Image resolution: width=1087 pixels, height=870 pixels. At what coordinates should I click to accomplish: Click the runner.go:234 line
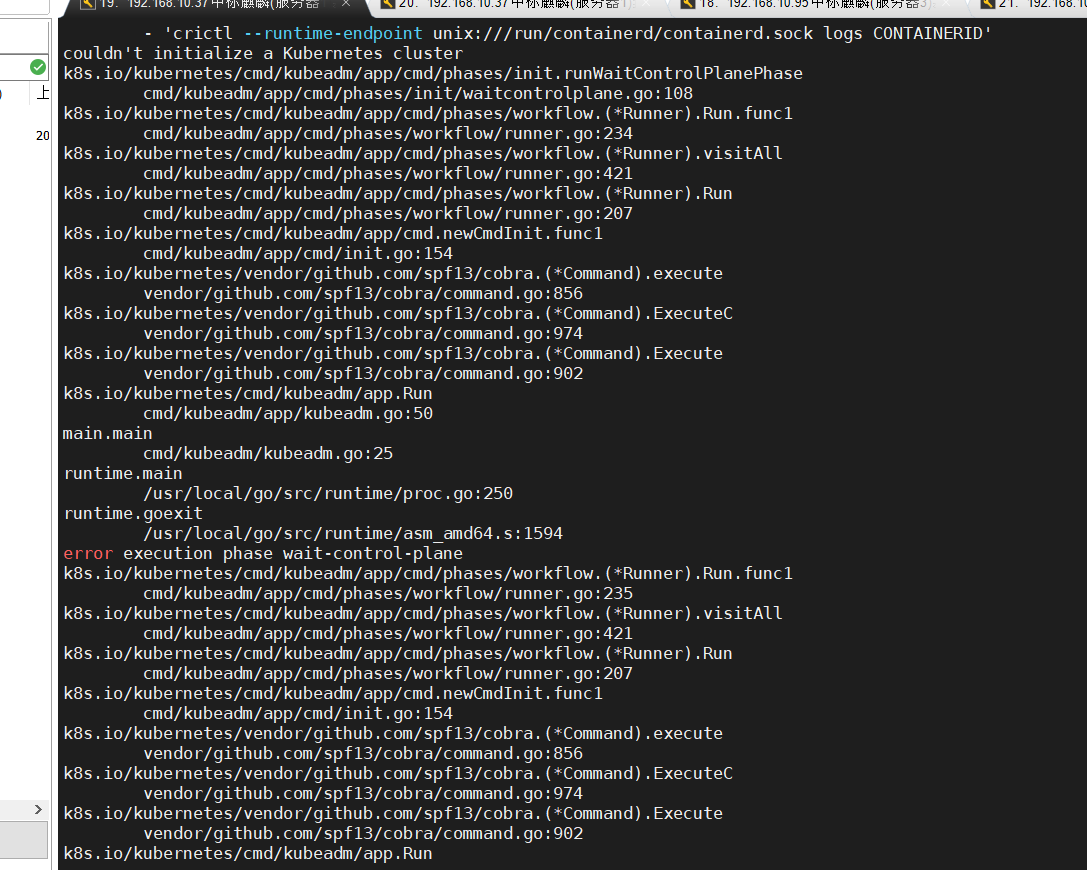coord(388,133)
